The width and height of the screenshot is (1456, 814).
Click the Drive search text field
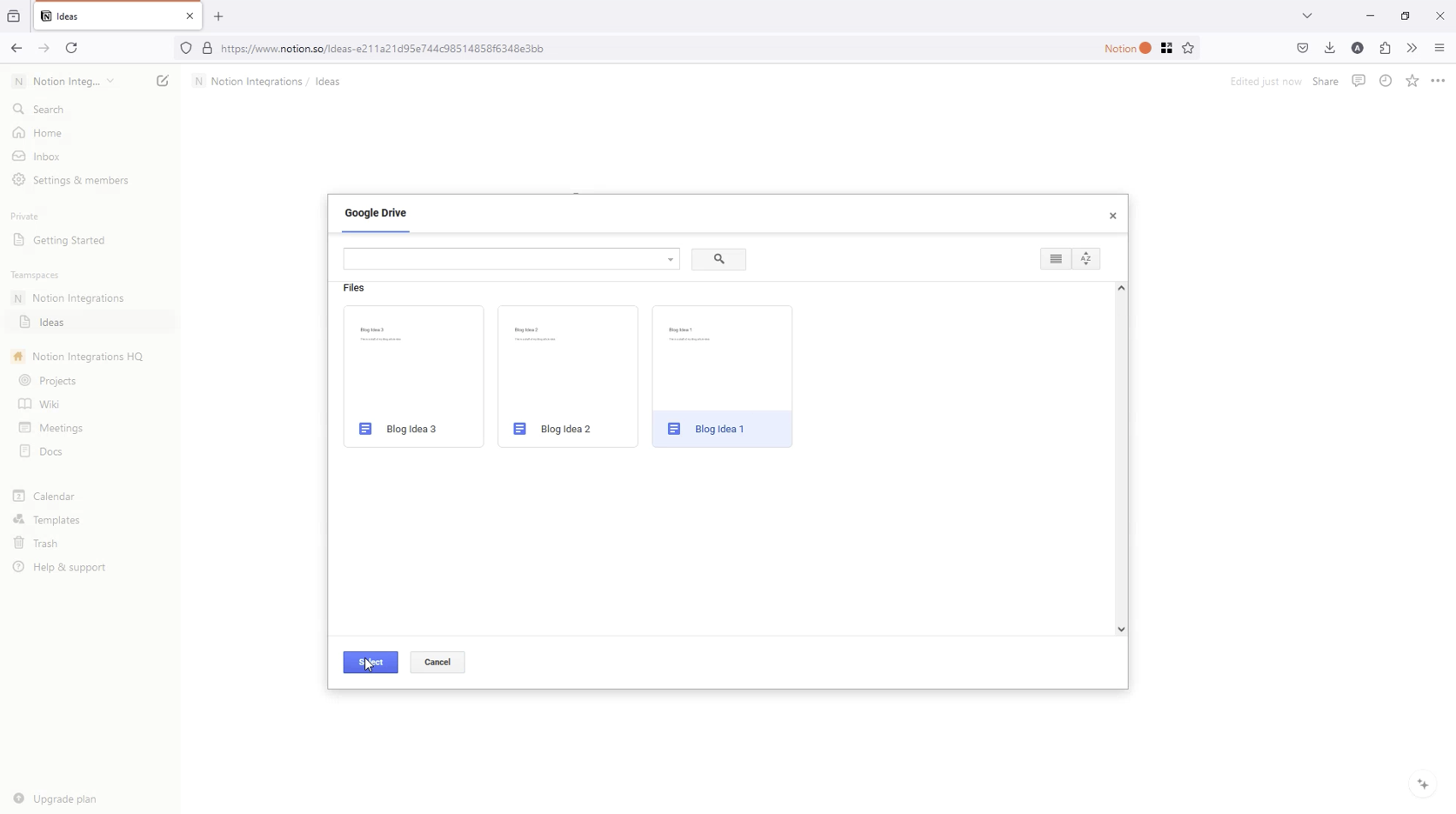(x=503, y=259)
